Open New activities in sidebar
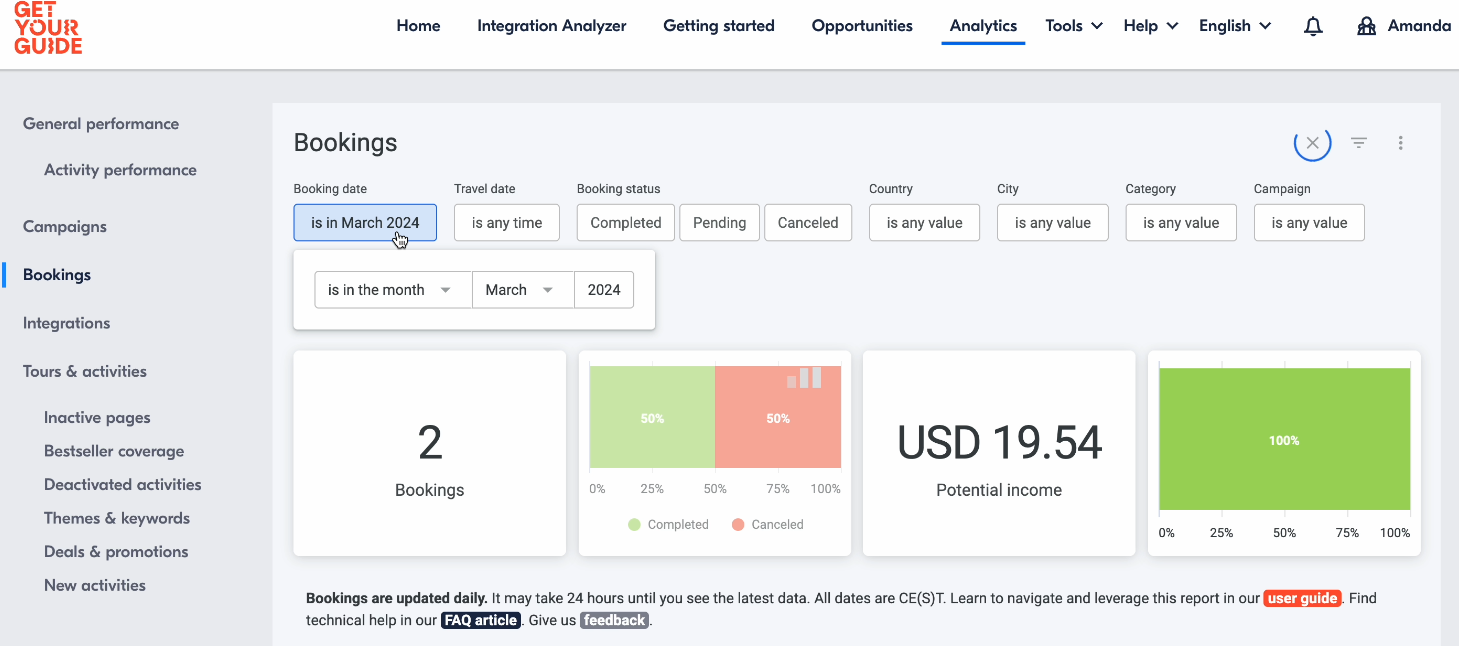This screenshot has height=646, width=1459. click(95, 585)
